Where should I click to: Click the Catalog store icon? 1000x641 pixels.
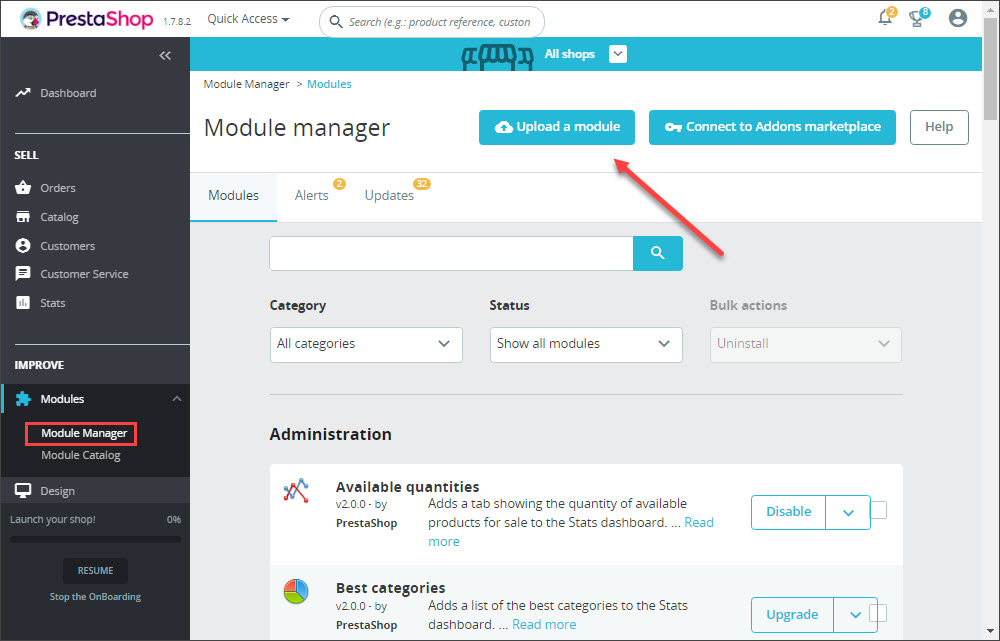point(23,217)
